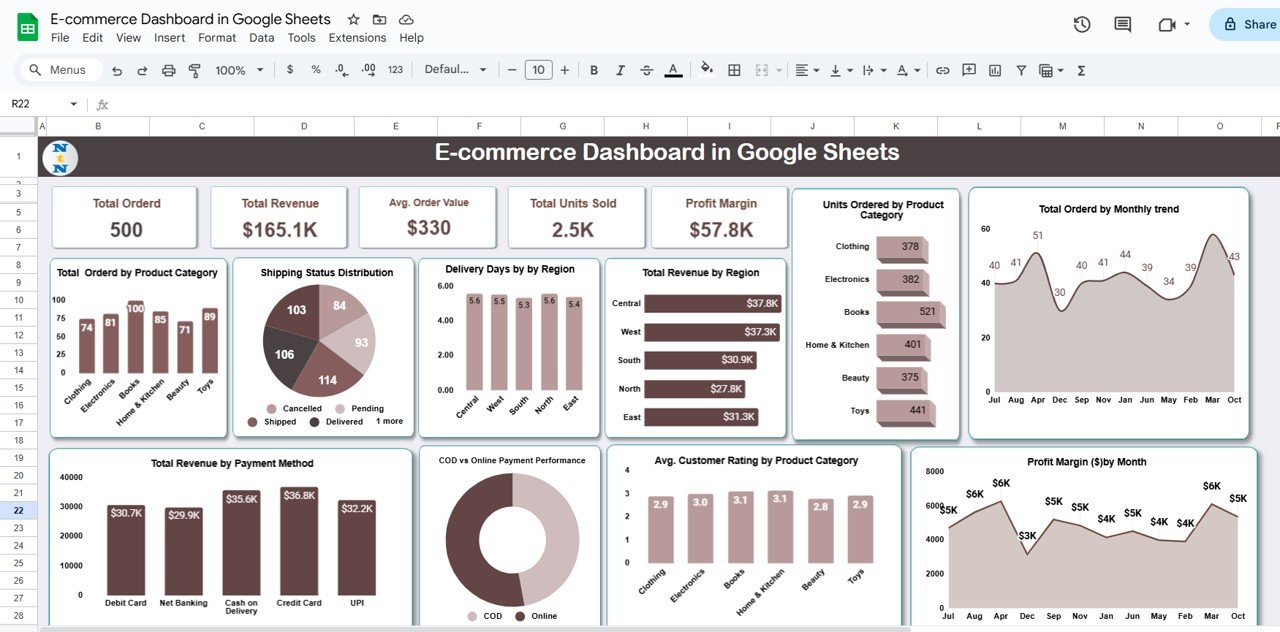Click the Google Sheets home icon
Screen dimensions: 1280x632
[27, 27]
